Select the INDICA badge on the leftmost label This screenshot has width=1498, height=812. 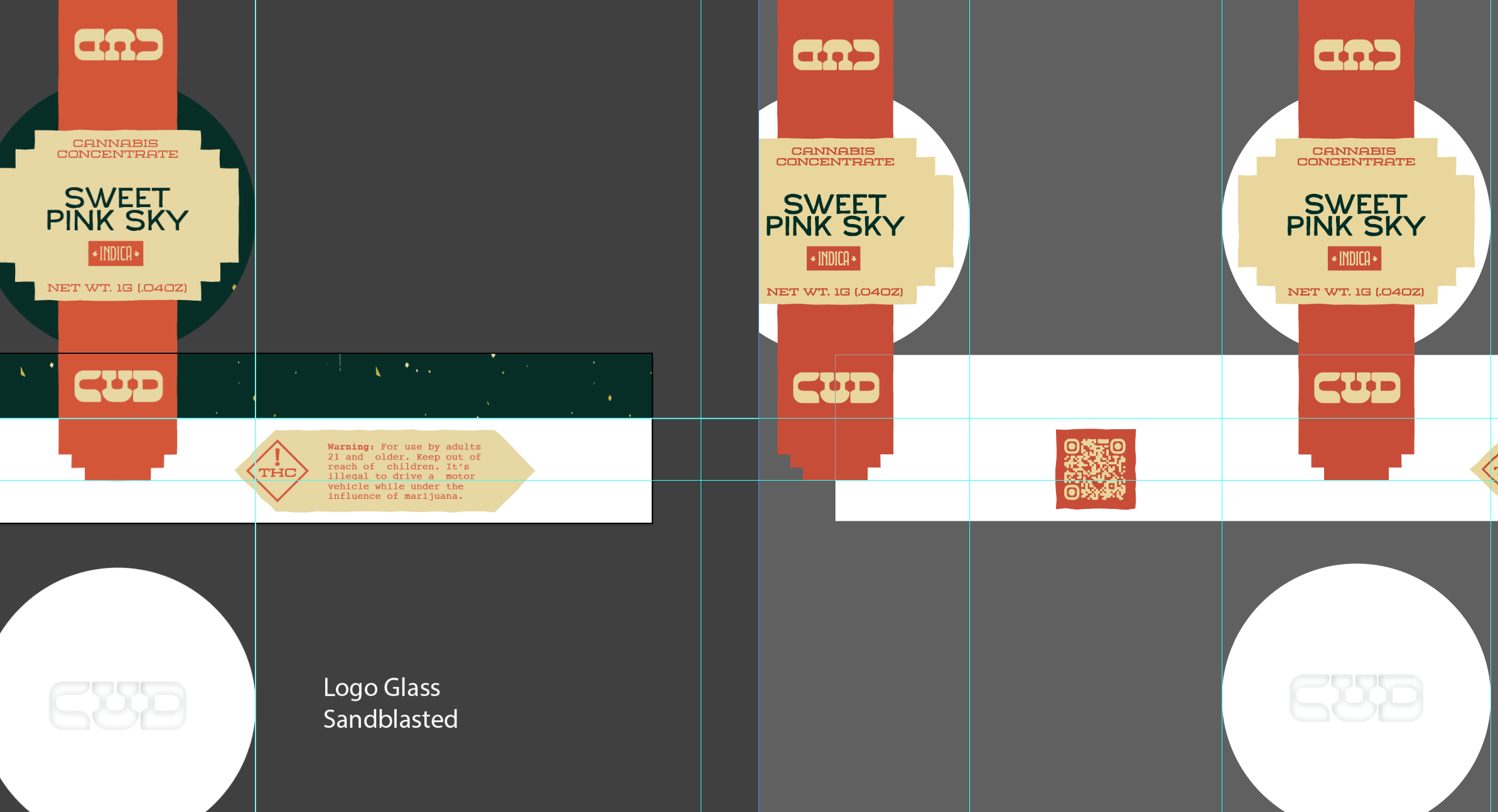(116, 254)
